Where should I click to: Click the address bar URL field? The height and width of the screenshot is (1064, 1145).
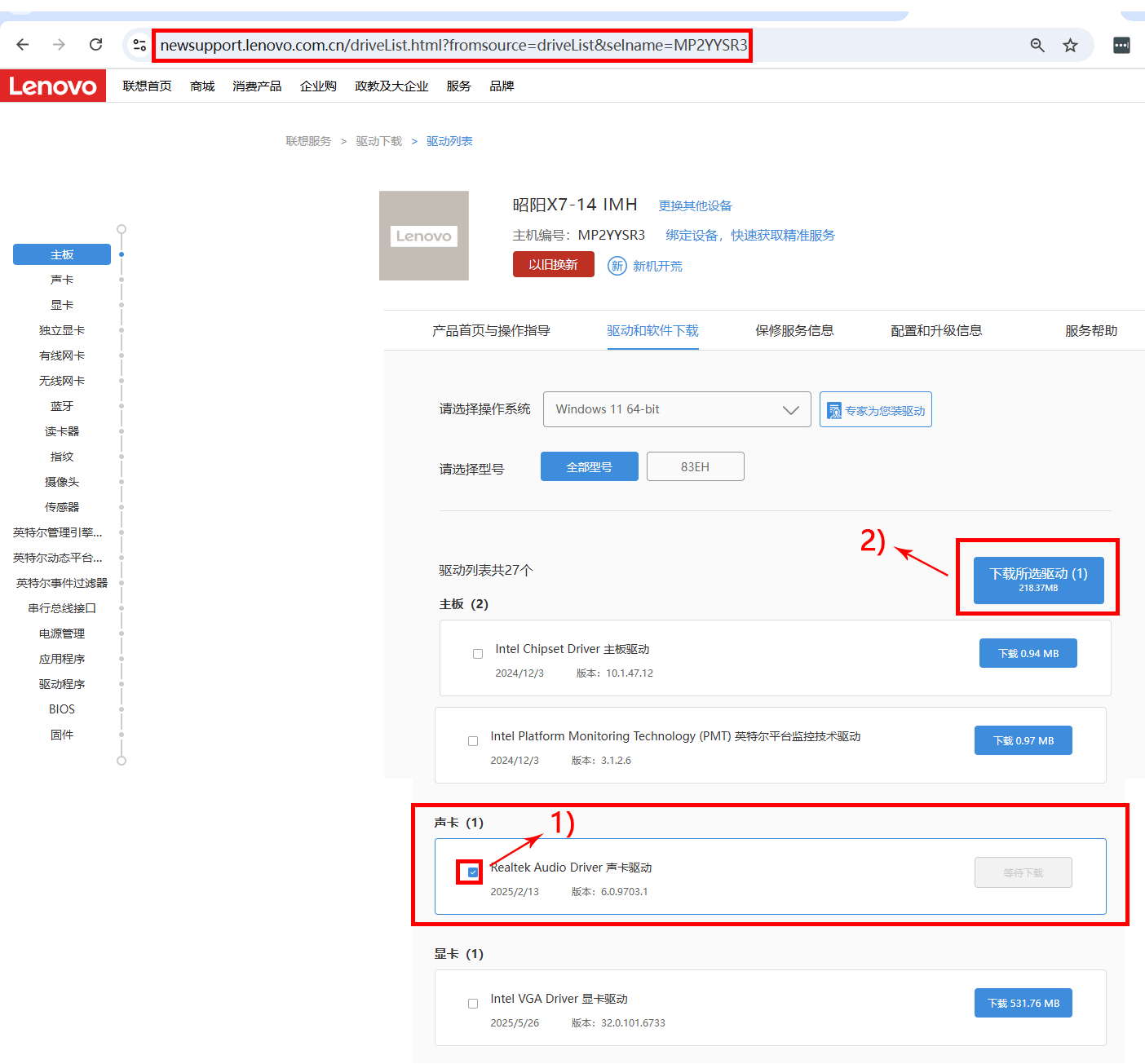(x=453, y=45)
